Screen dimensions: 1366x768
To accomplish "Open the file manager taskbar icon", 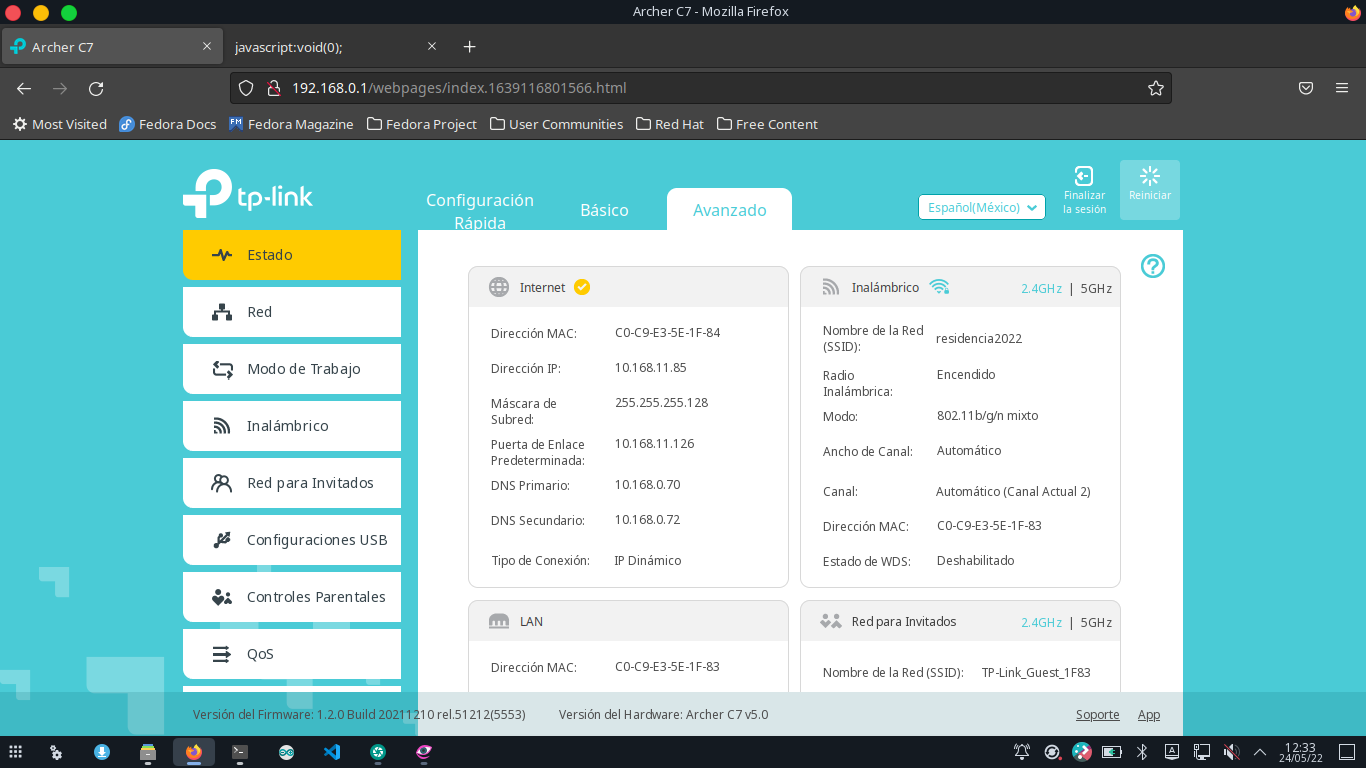I will [148, 752].
